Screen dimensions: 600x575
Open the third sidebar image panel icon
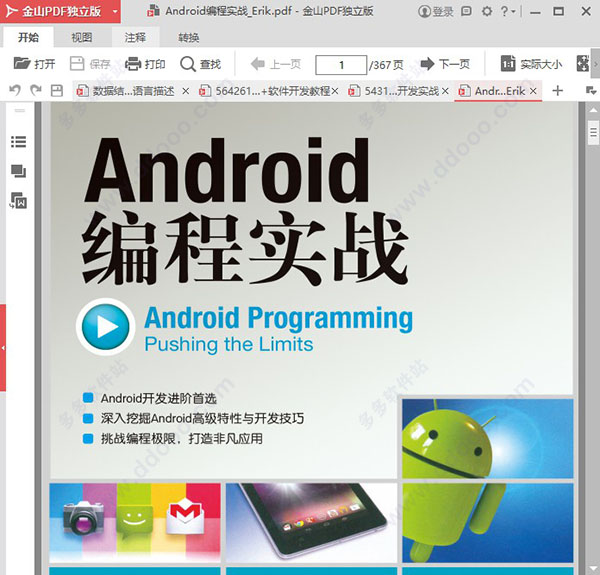[x=18, y=200]
